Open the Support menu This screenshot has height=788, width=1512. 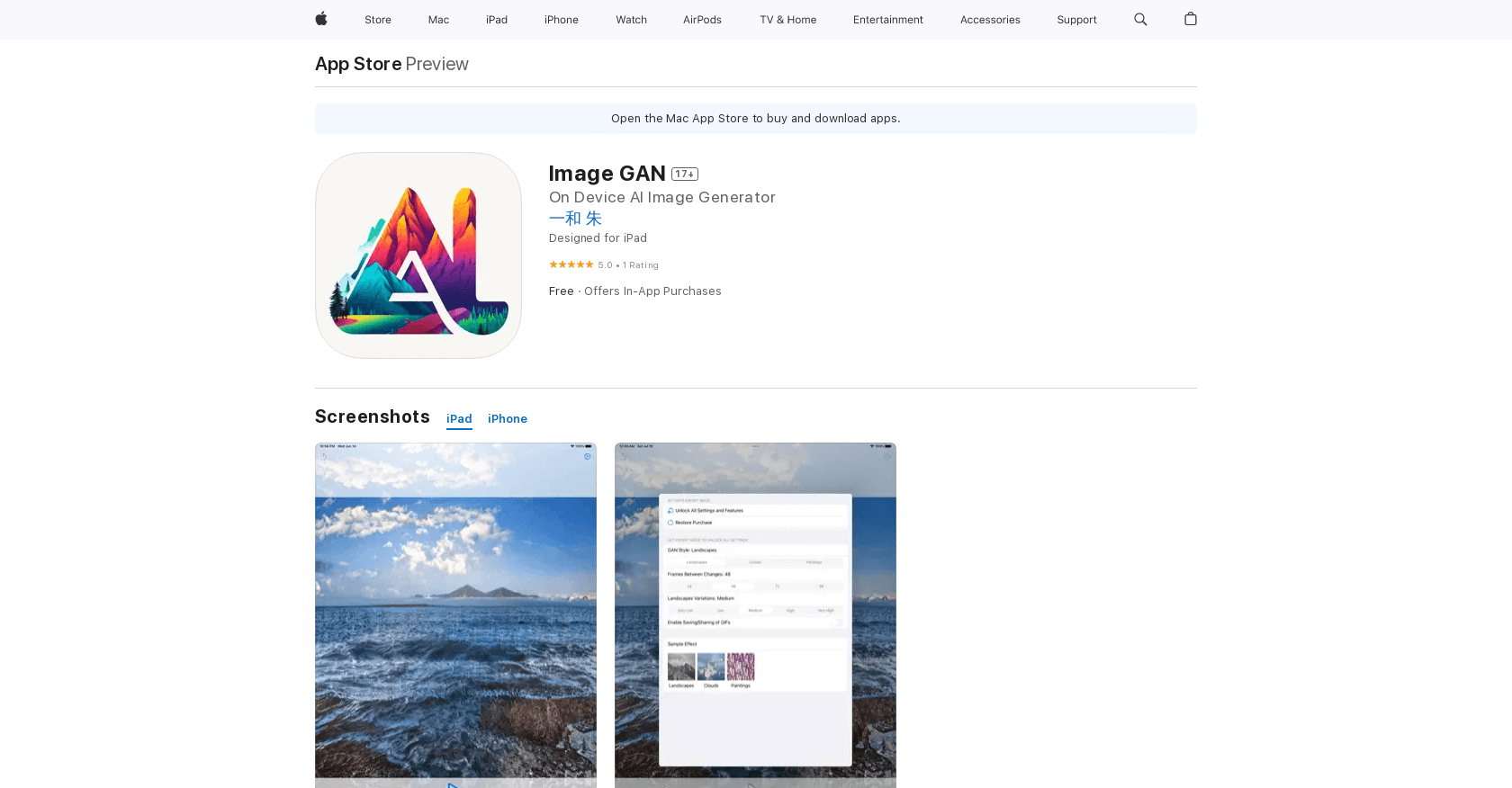point(1076,20)
